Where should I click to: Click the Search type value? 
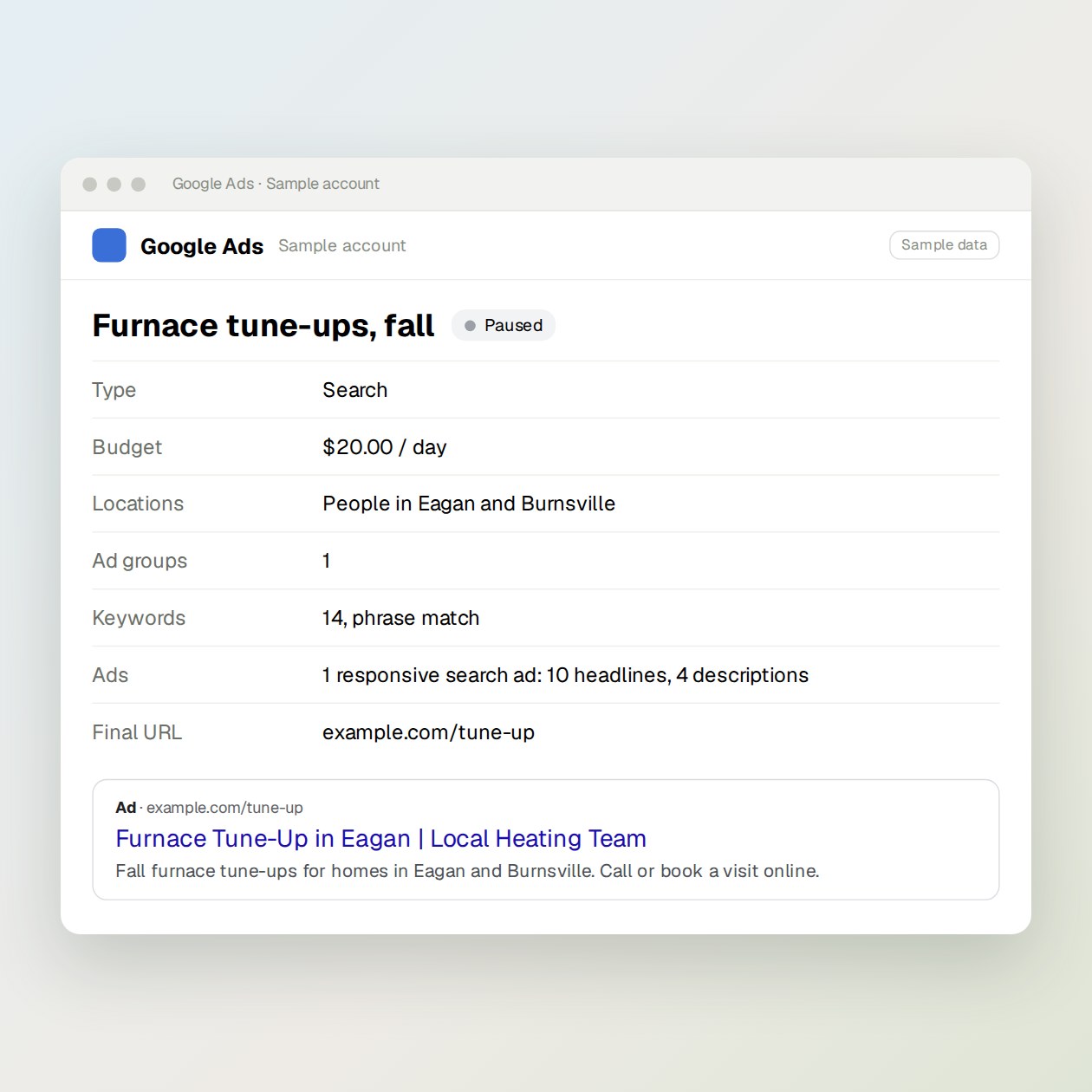click(354, 390)
